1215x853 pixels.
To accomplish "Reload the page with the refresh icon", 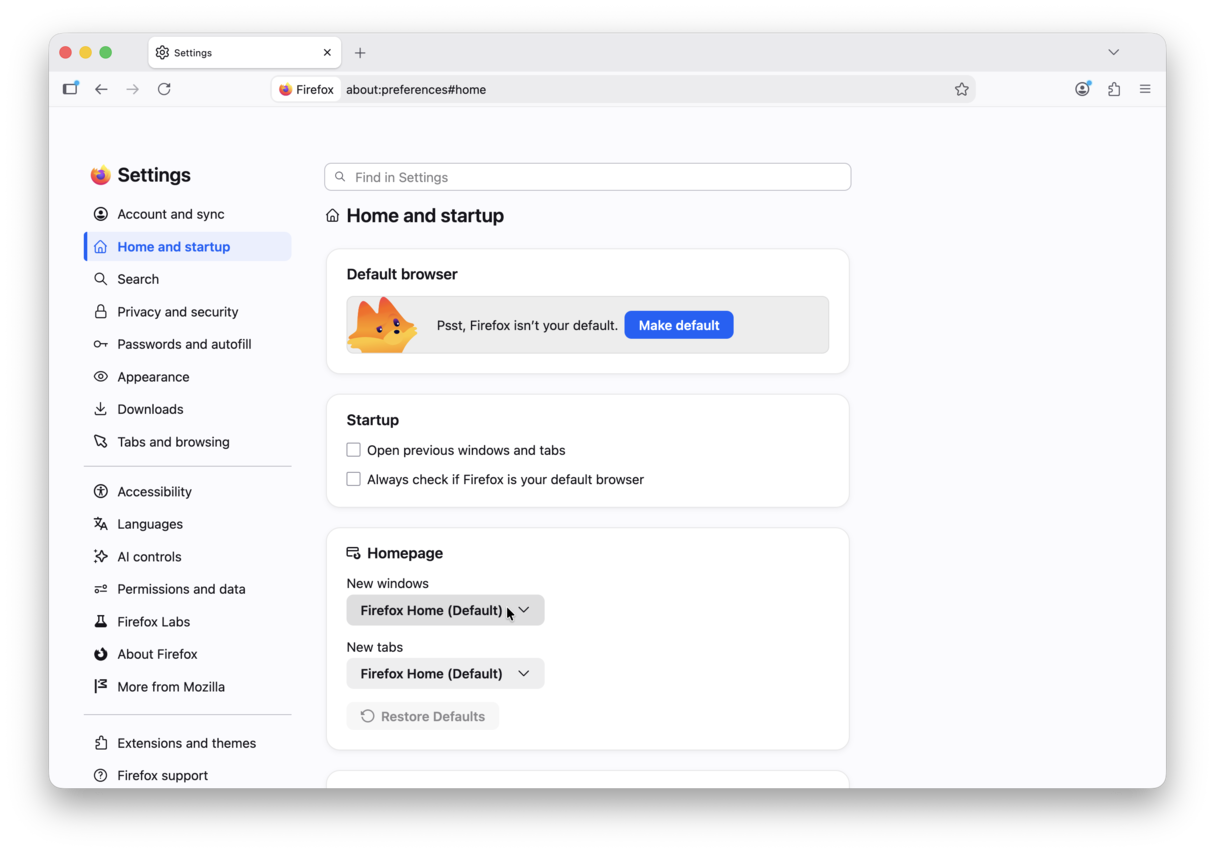I will coord(164,89).
